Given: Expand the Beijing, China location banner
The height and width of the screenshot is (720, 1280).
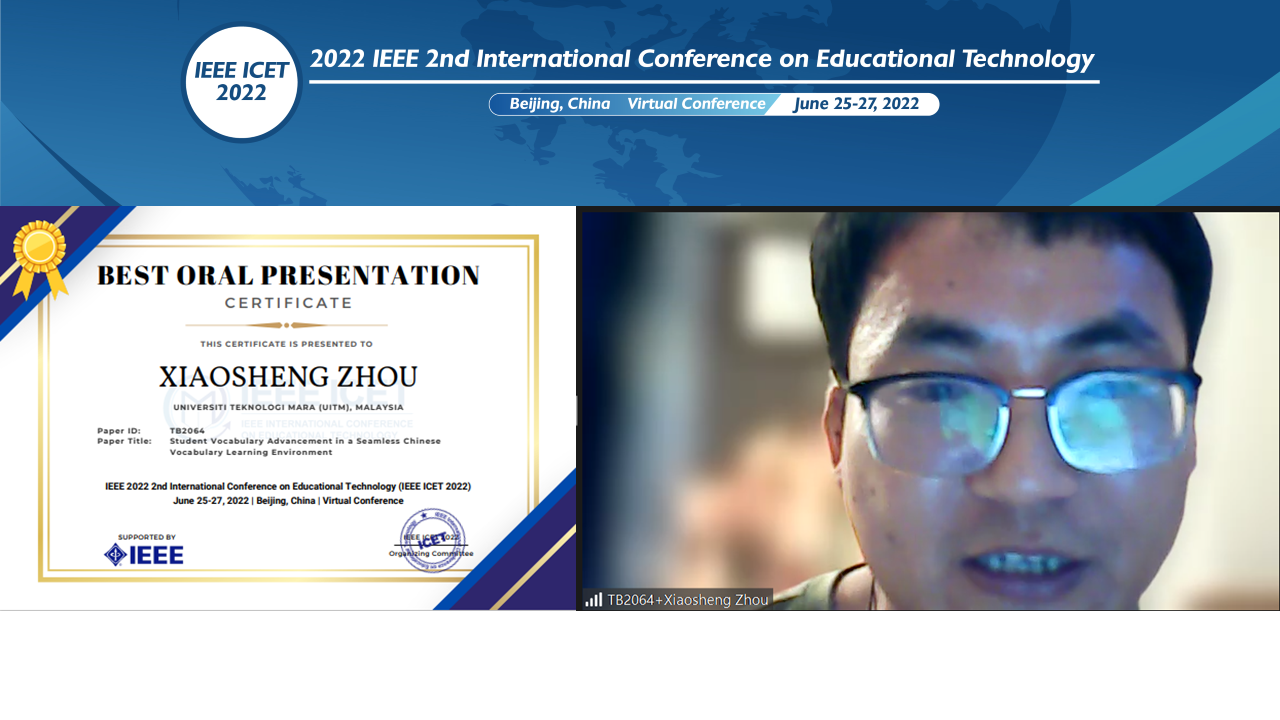Looking at the screenshot, I should pos(559,103).
